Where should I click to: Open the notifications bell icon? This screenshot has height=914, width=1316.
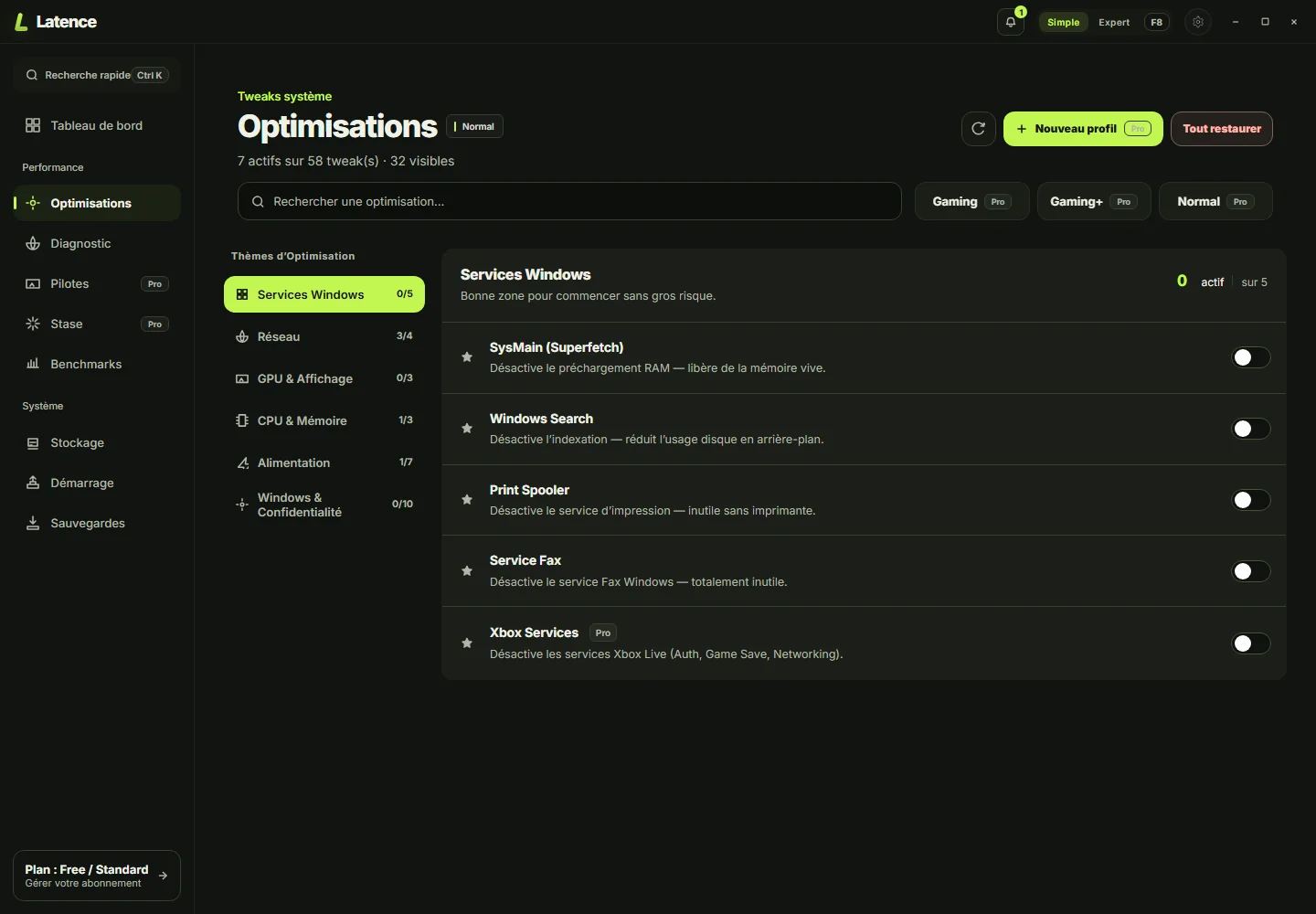pyautogui.click(x=1011, y=22)
